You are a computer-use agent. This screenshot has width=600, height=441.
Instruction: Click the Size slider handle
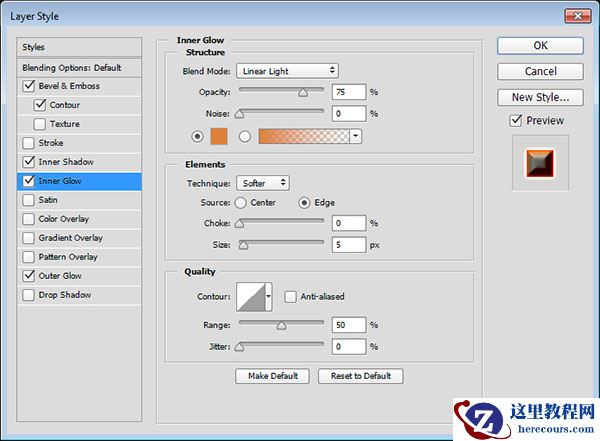pos(243,245)
